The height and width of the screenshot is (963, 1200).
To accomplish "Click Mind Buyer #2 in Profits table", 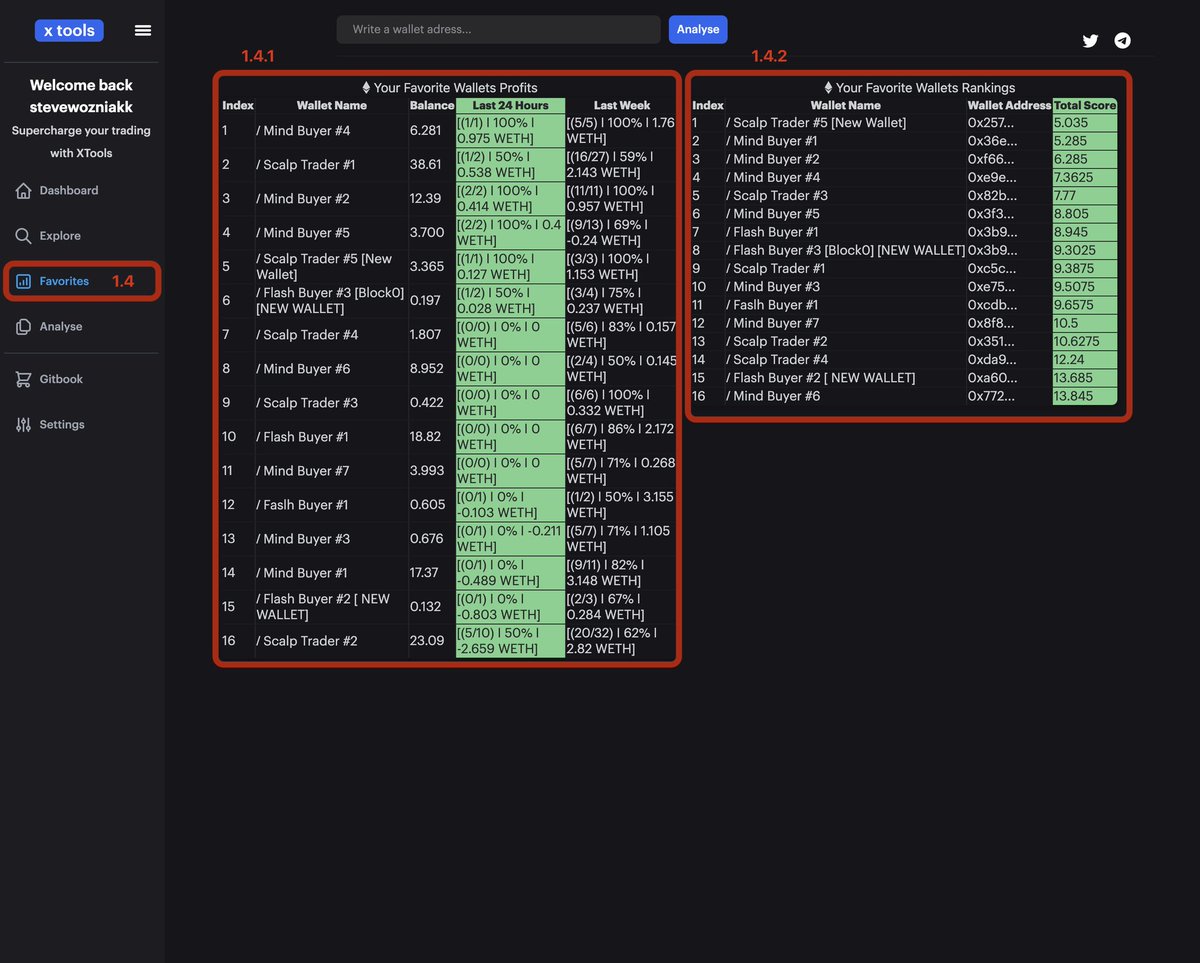I will coord(303,199).
